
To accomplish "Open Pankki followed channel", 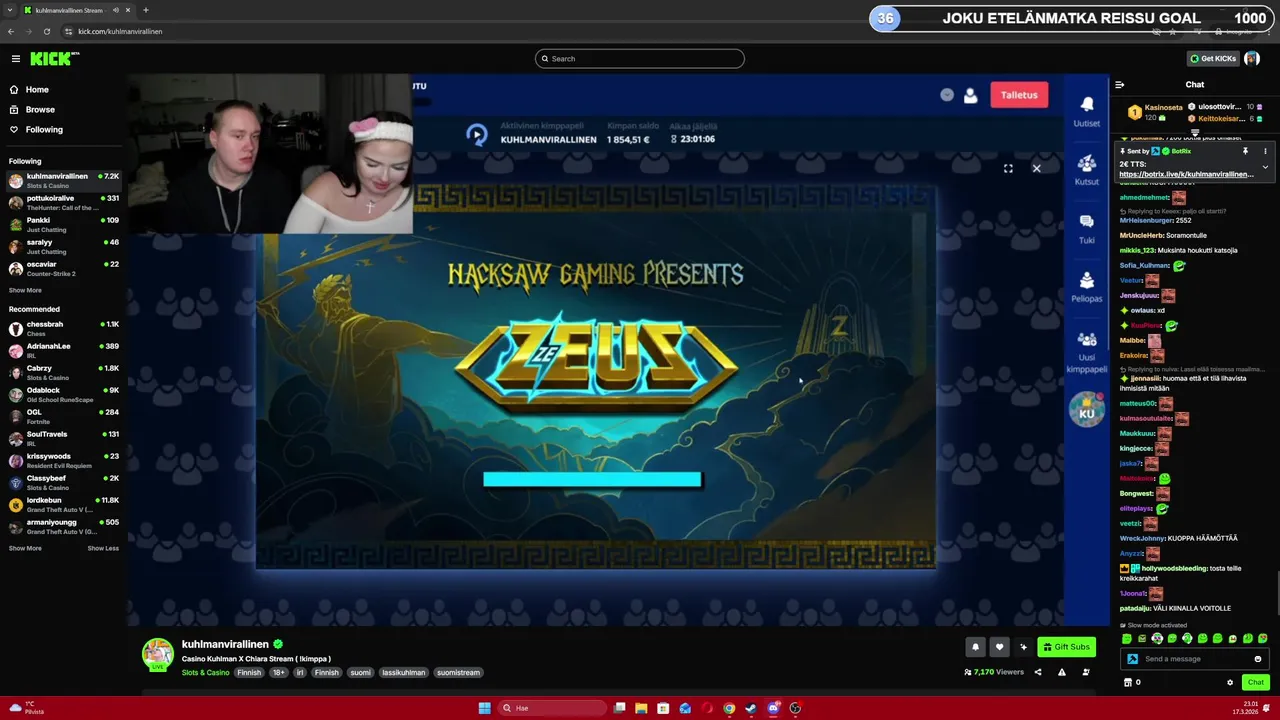I will coord(64,225).
